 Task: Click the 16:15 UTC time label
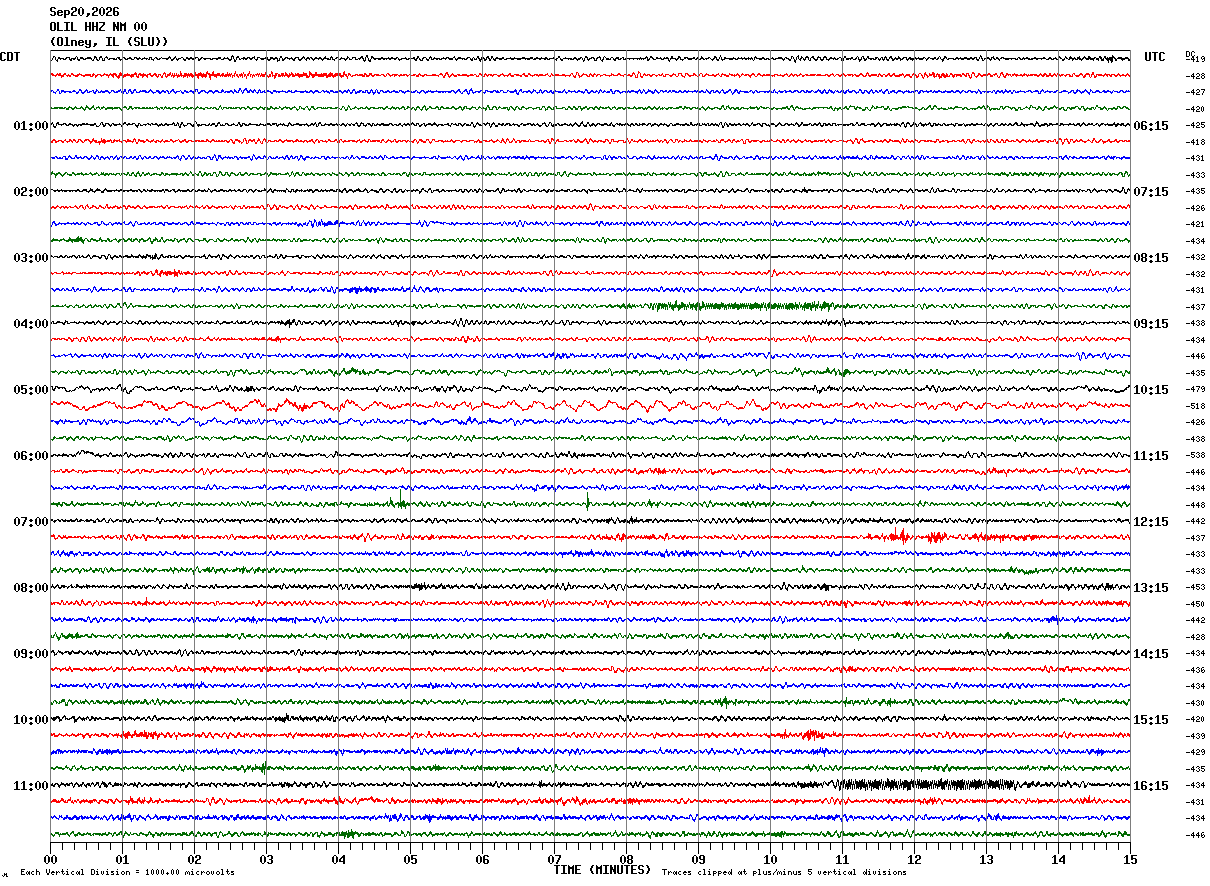coord(1151,786)
